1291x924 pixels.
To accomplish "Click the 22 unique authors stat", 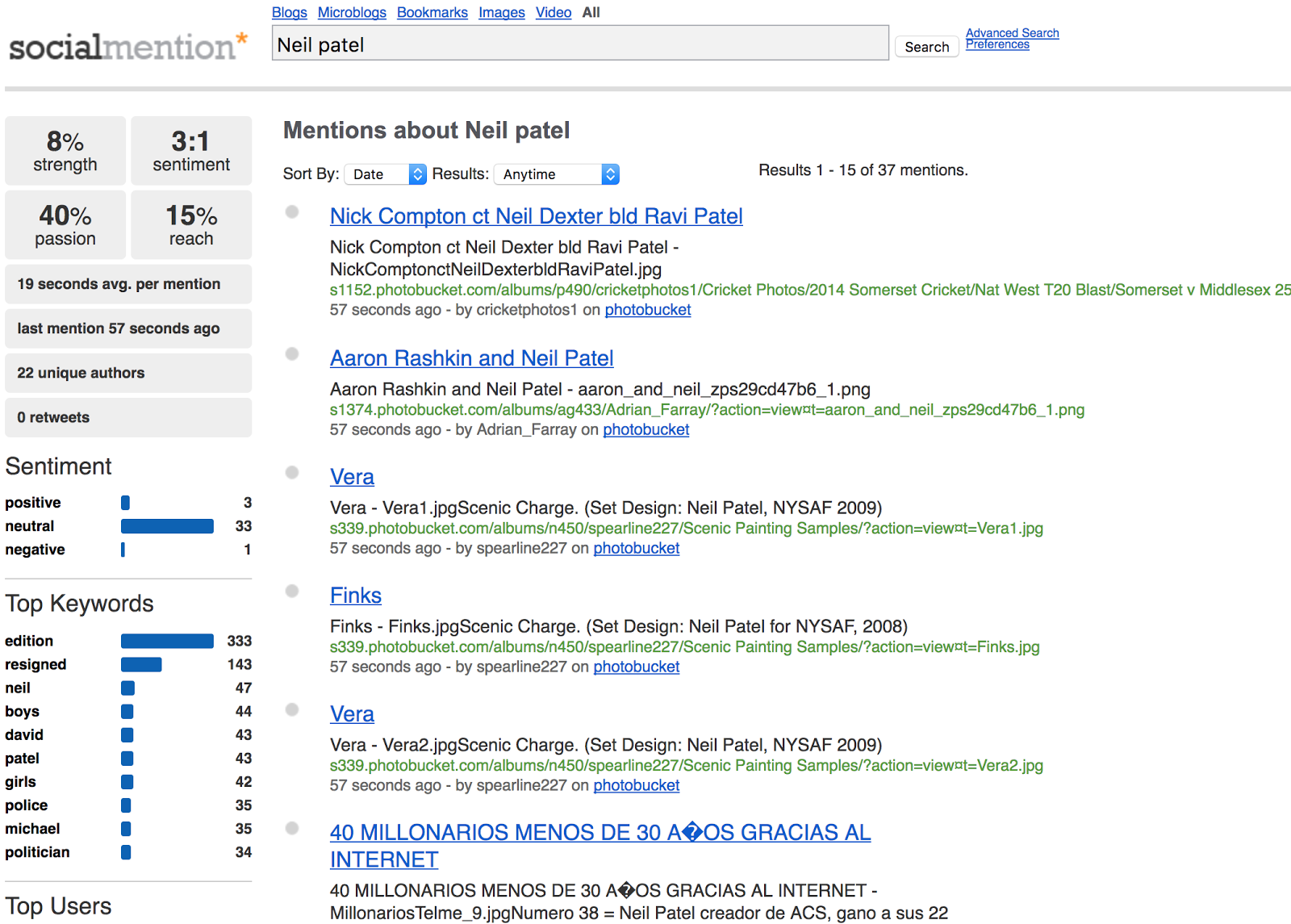I will tap(128, 373).
